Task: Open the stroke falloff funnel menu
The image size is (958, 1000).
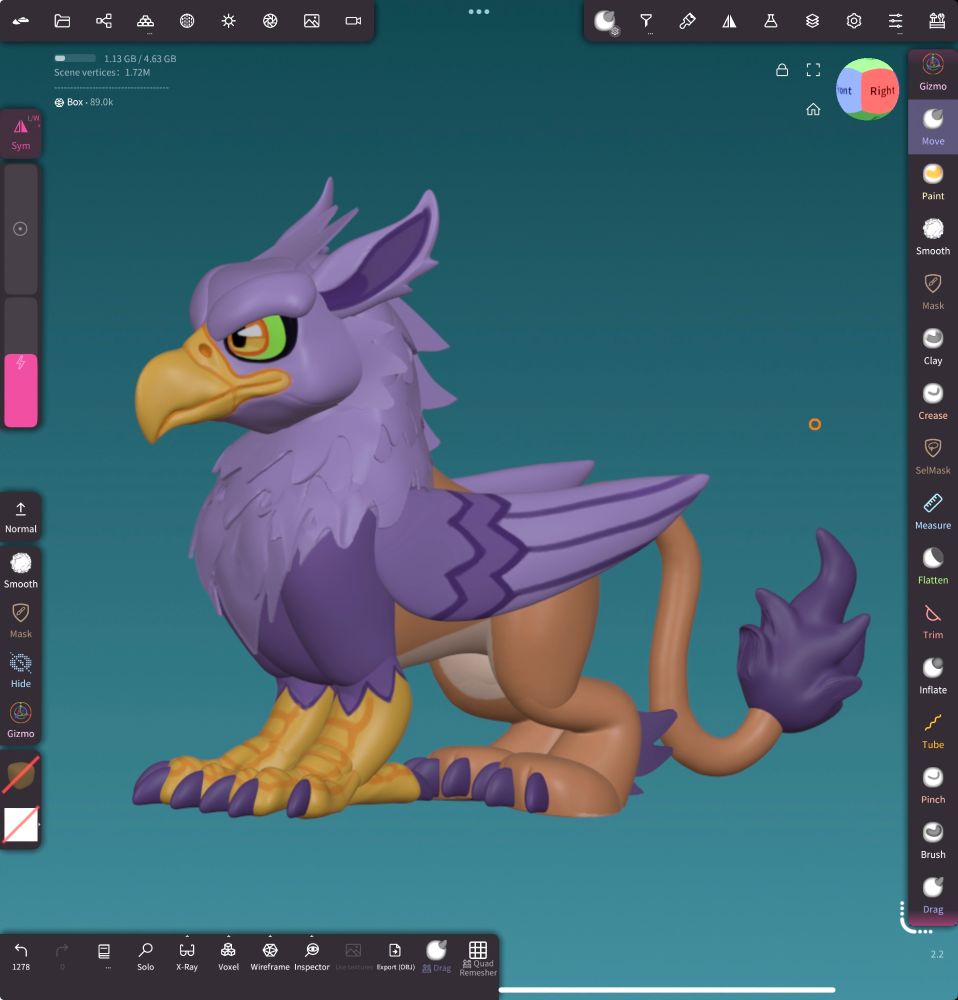Action: (x=646, y=21)
